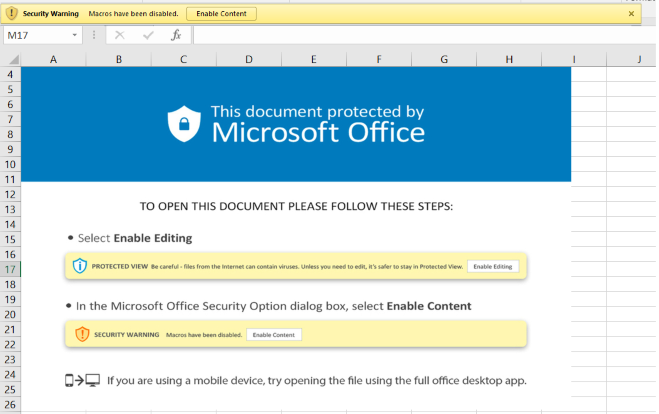The height and width of the screenshot is (414, 659).
Task: Click into the formula bar input
Action: coord(424,35)
